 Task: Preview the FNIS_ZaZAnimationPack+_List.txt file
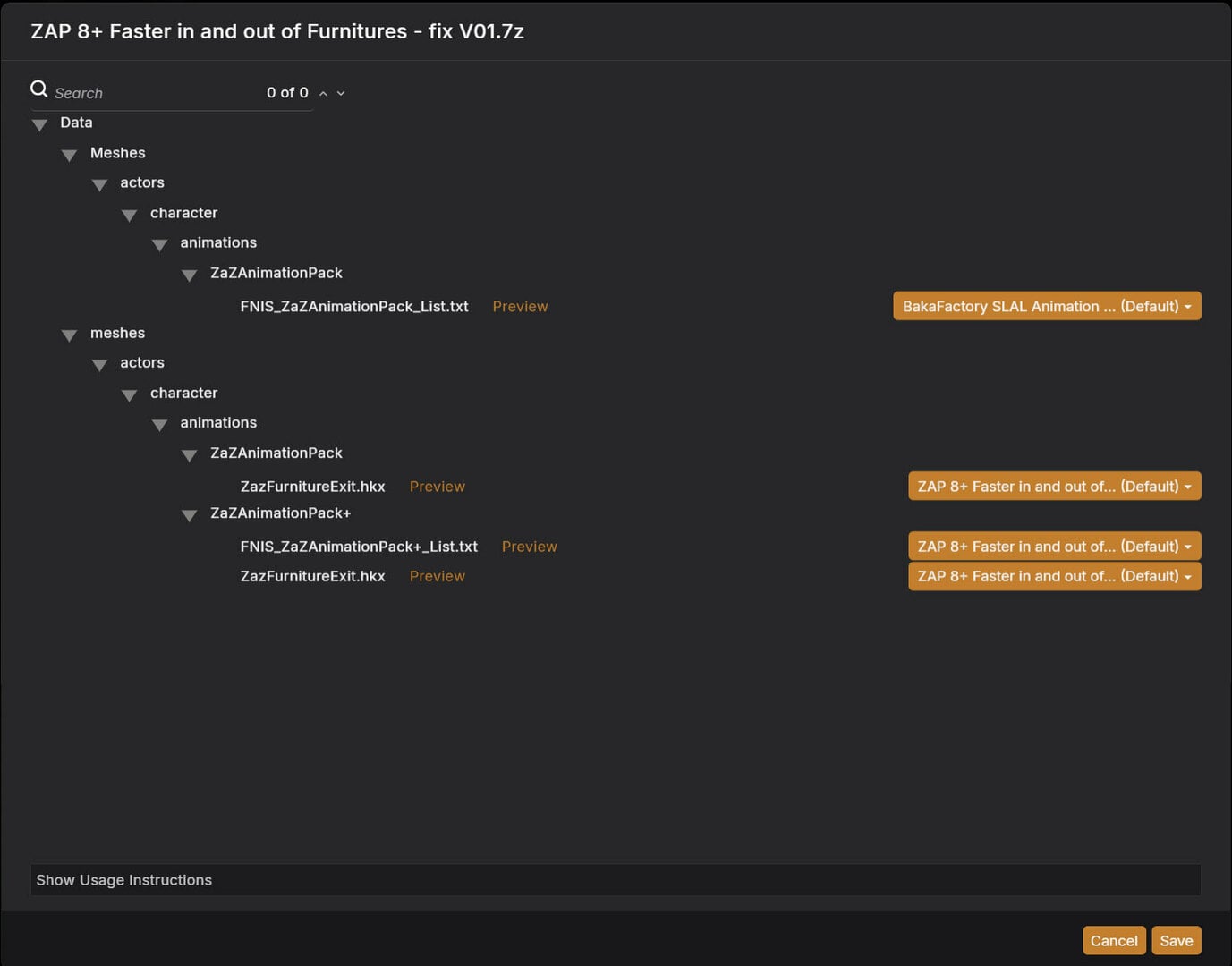click(x=529, y=547)
